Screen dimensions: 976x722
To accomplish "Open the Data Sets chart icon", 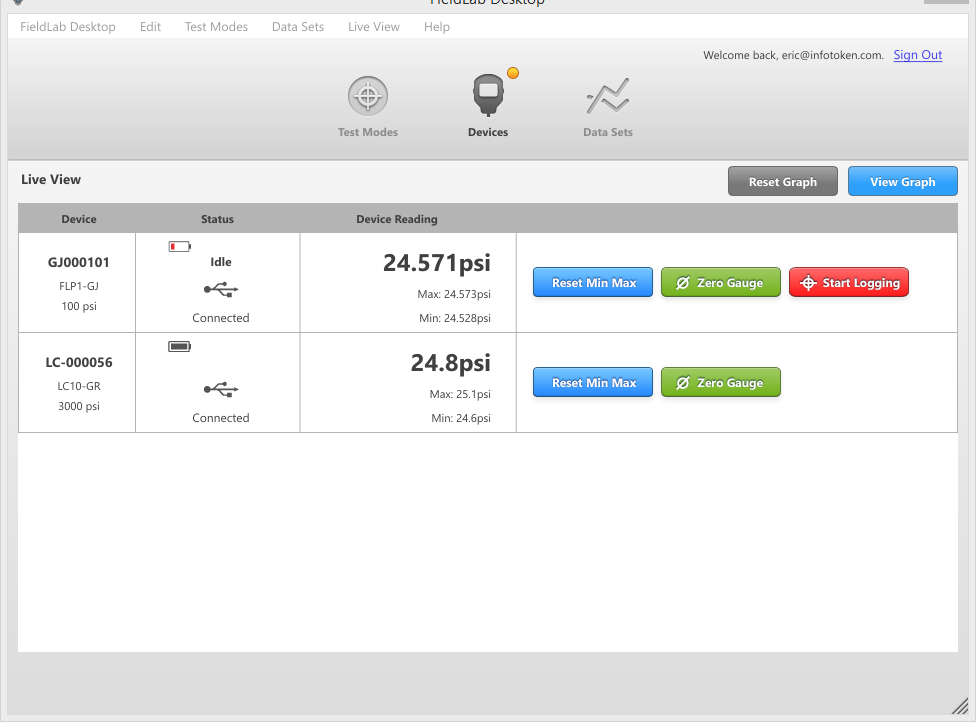I will point(608,96).
